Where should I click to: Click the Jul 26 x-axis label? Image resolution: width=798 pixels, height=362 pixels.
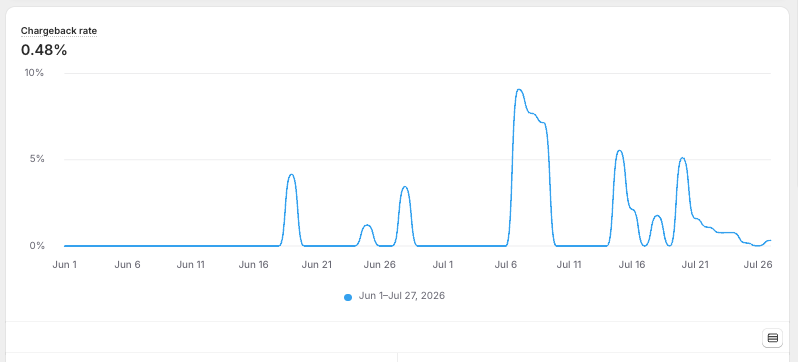pos(758,265)
